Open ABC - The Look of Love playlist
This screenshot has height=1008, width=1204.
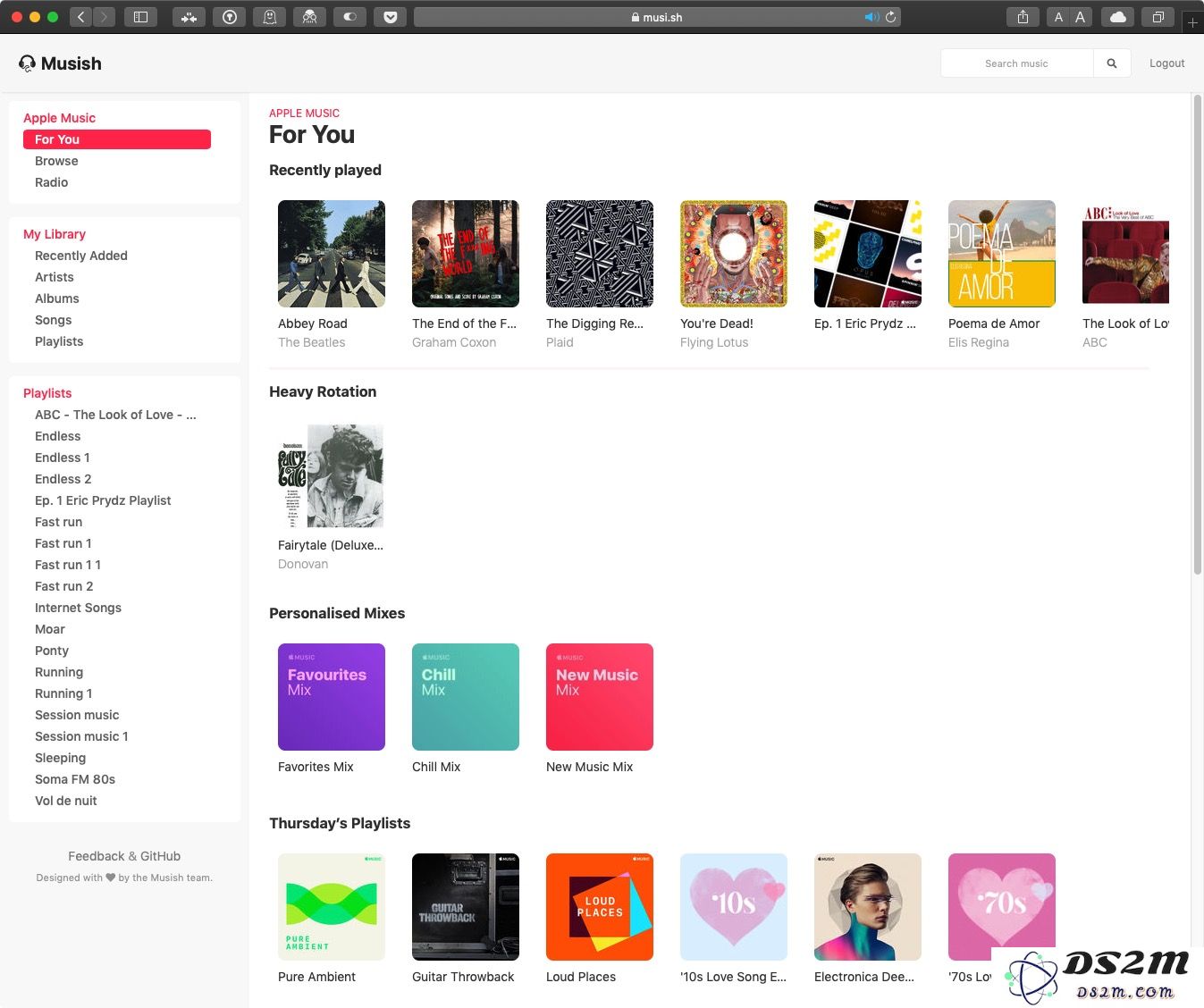115,415
